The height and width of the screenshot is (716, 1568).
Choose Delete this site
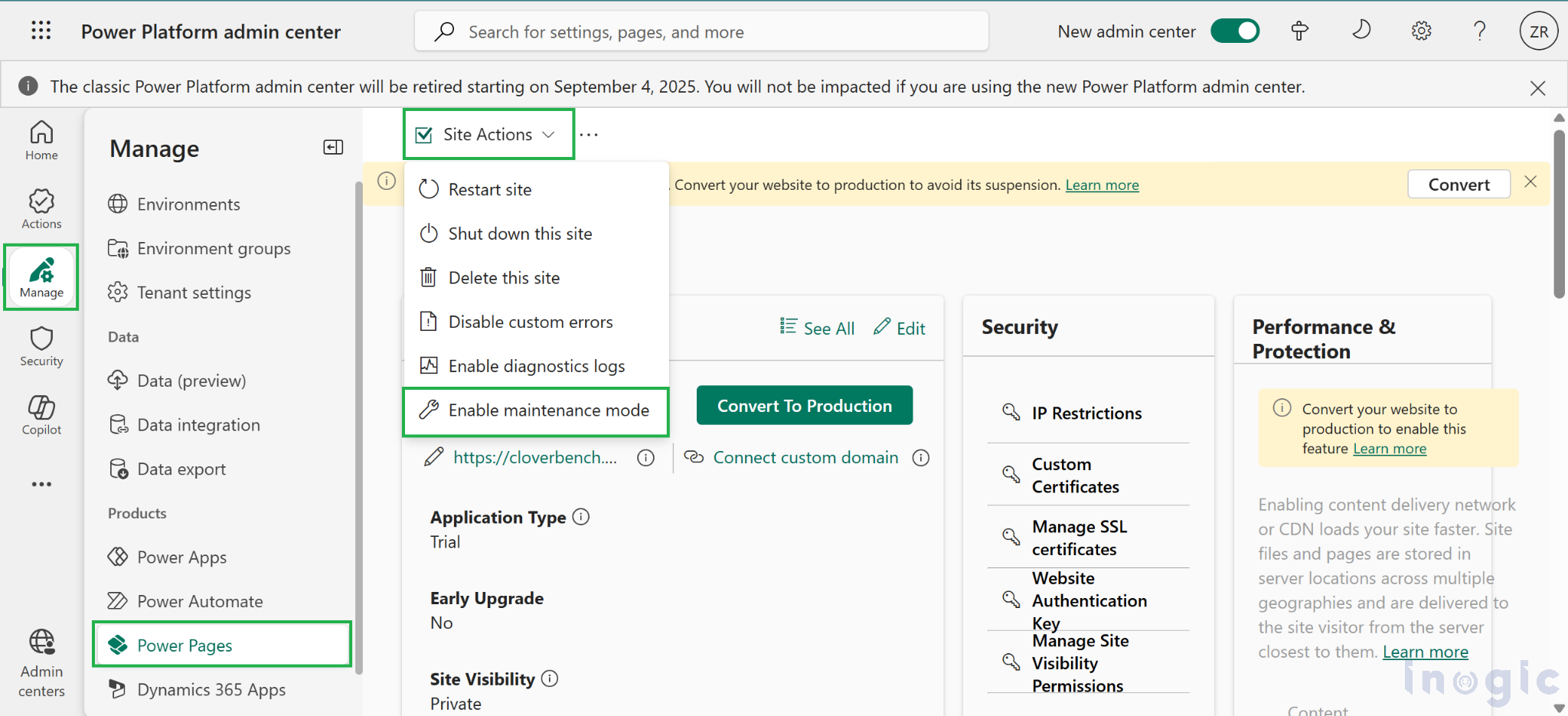[537, 278]
